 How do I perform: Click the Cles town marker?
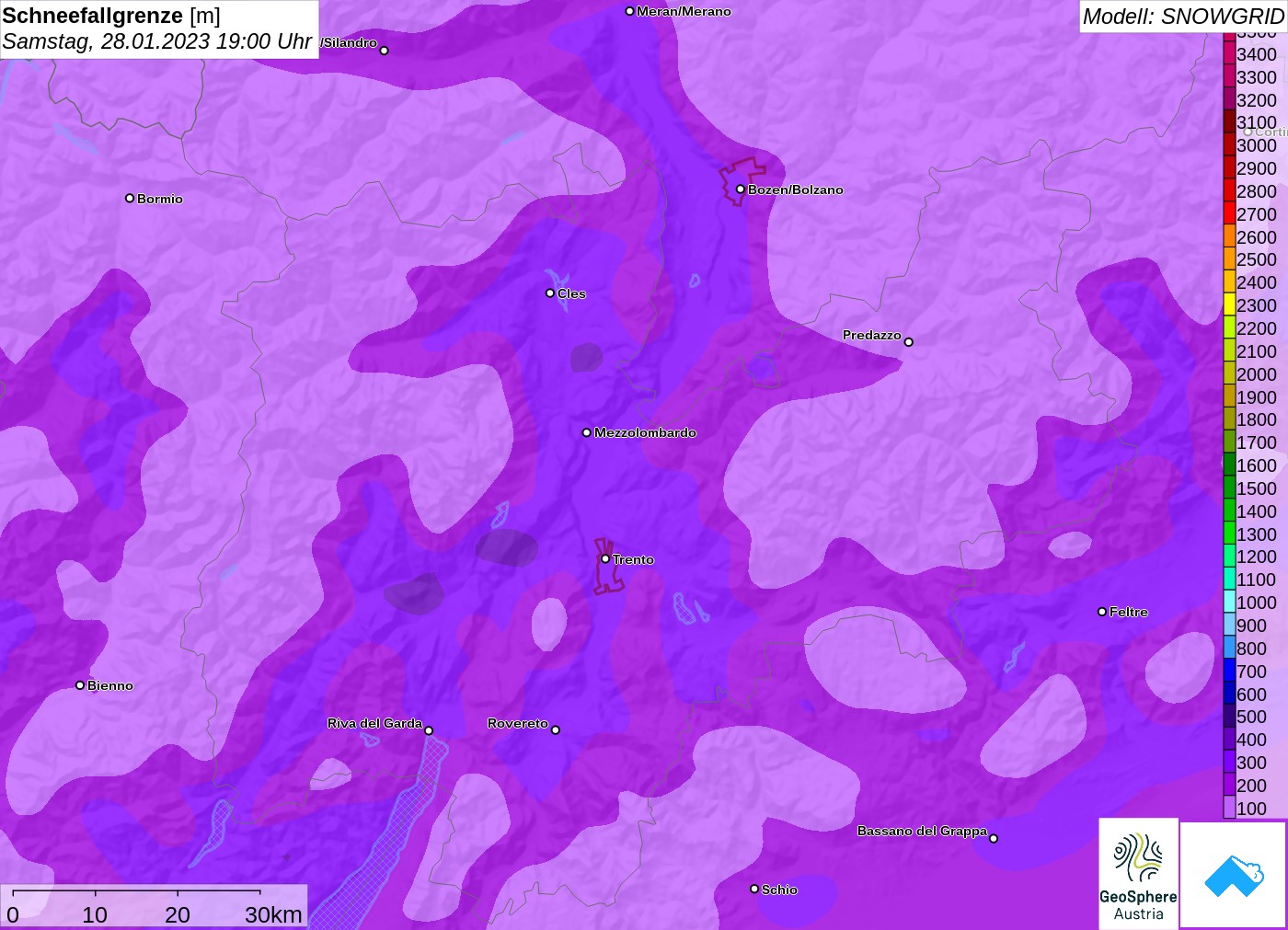550,293
